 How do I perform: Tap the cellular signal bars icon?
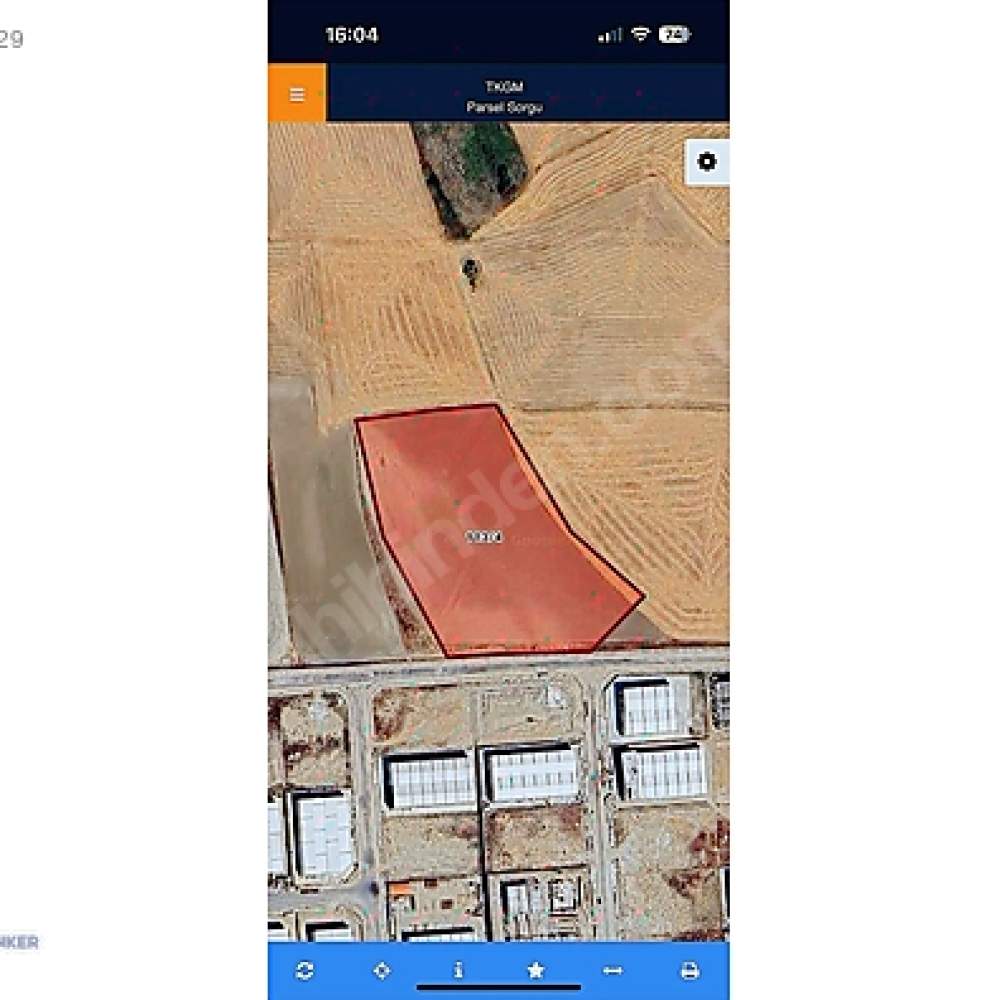[x=610, y=36]
